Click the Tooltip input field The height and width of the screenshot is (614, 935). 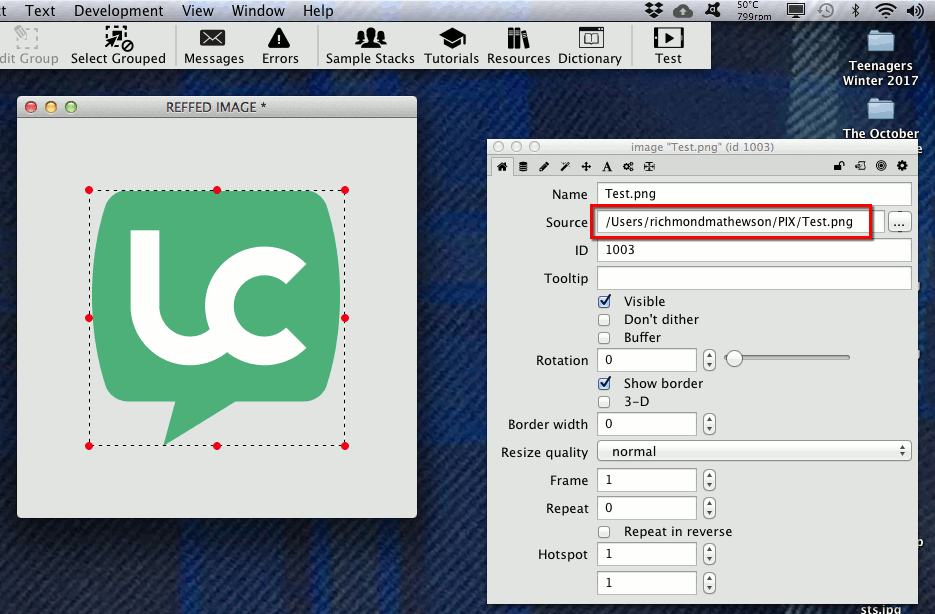point(754,278)
